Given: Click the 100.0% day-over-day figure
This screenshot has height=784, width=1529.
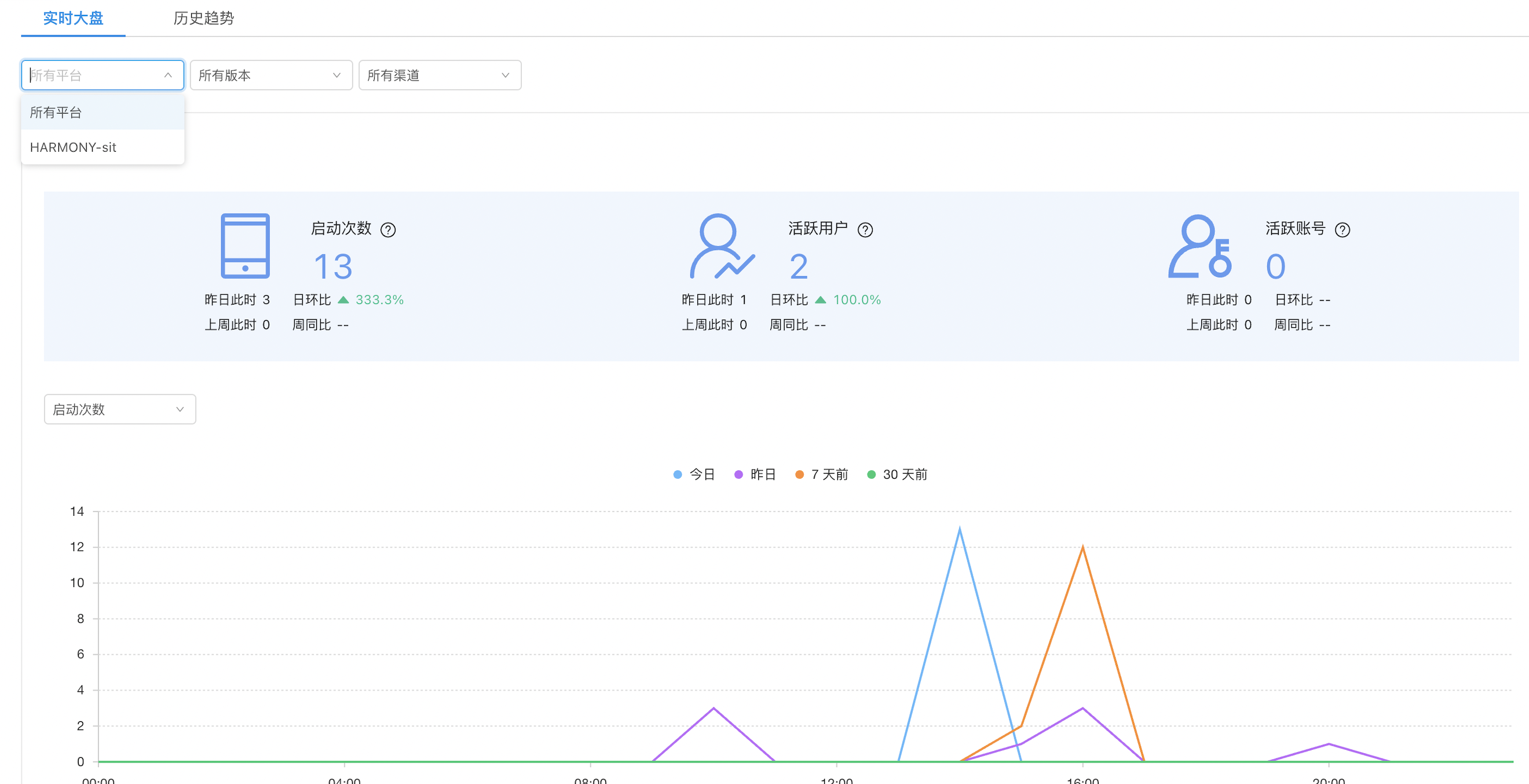Looking at the screenshot, I should (x=857, y=300).
